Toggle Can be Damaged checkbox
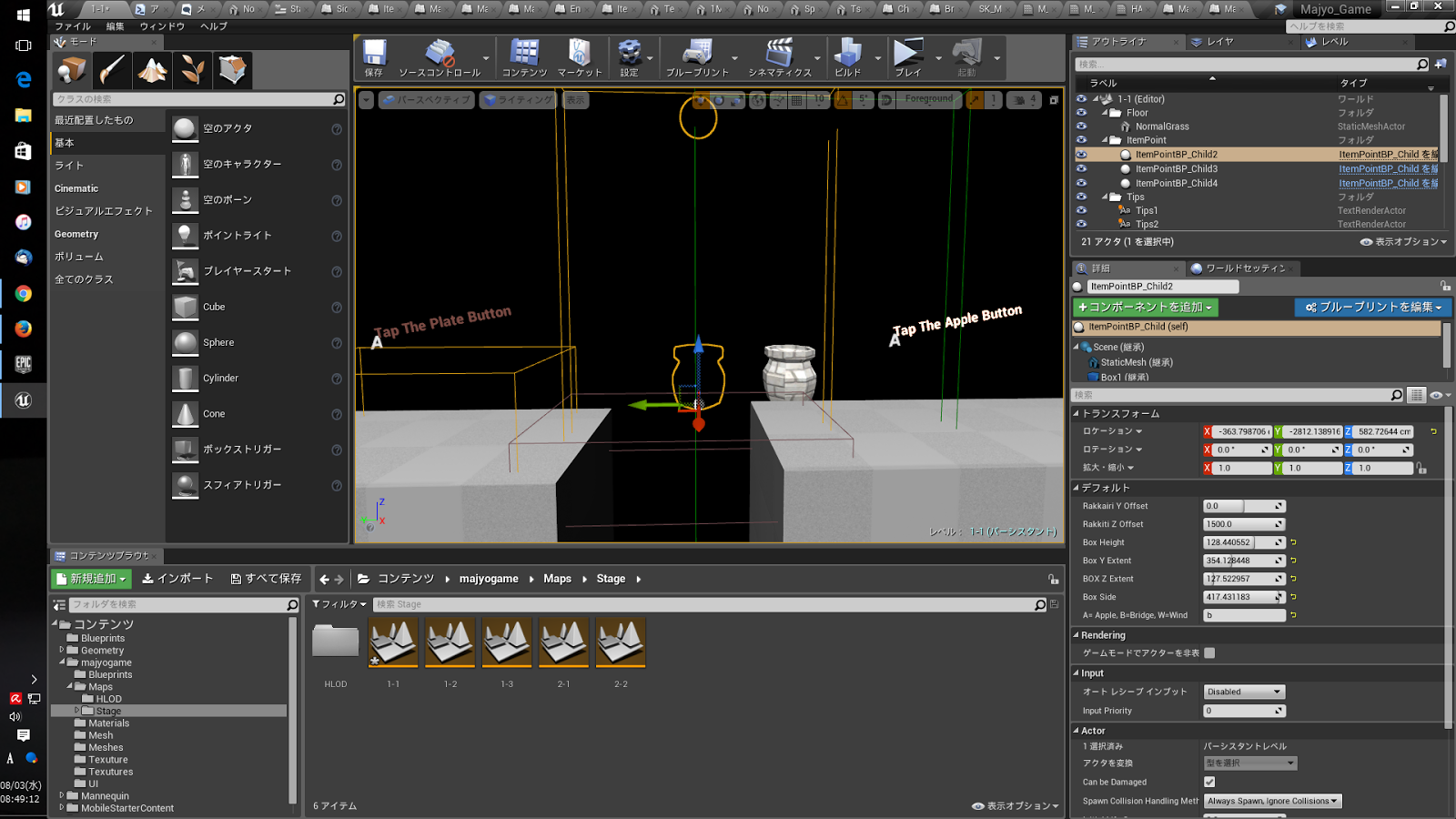The width and height of the screenshot is (1456, 819). coord(1209,782)
